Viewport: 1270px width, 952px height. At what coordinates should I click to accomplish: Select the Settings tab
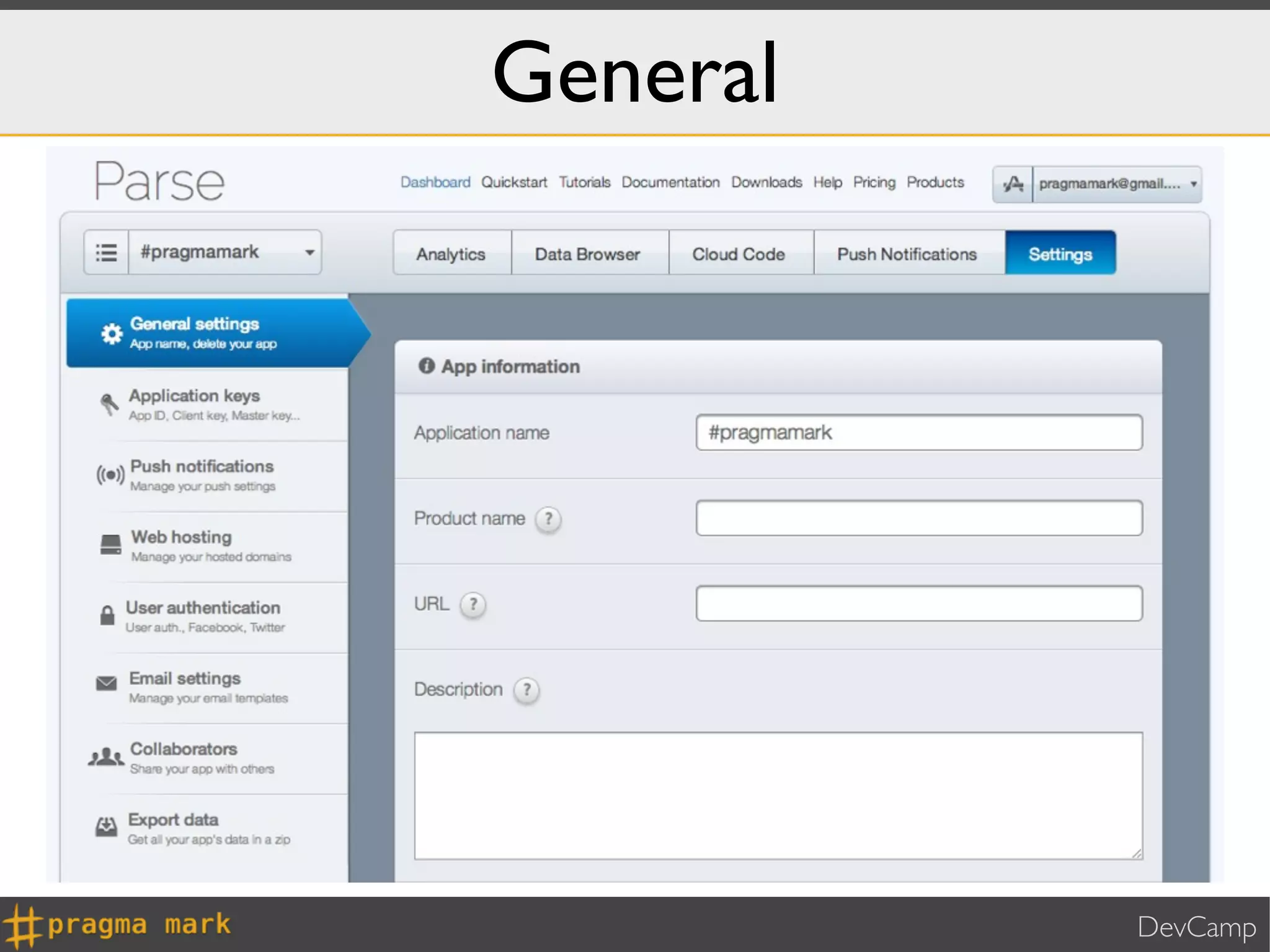click(x=1060, y=253)
